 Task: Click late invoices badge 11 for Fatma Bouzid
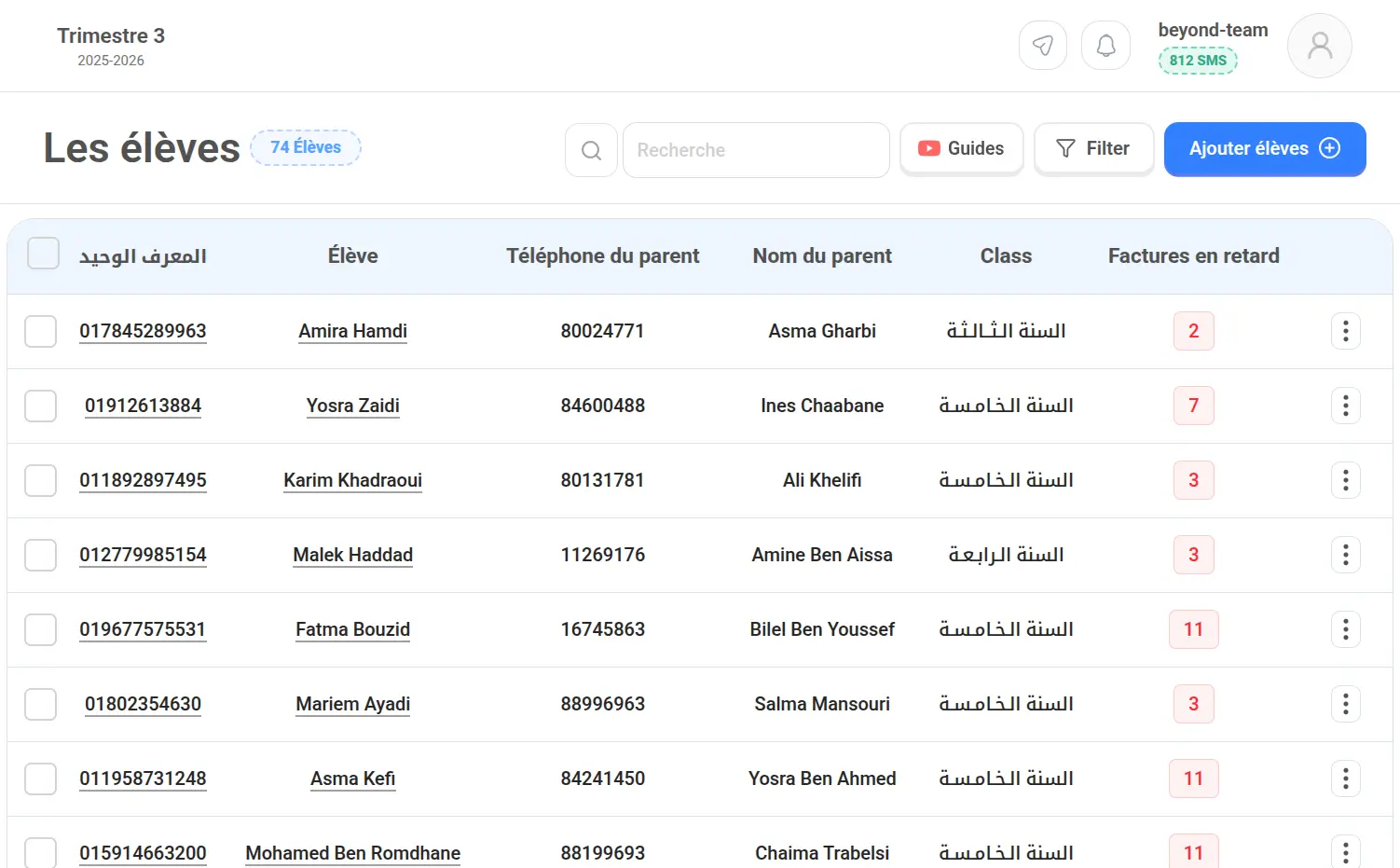coord(1193,629)
